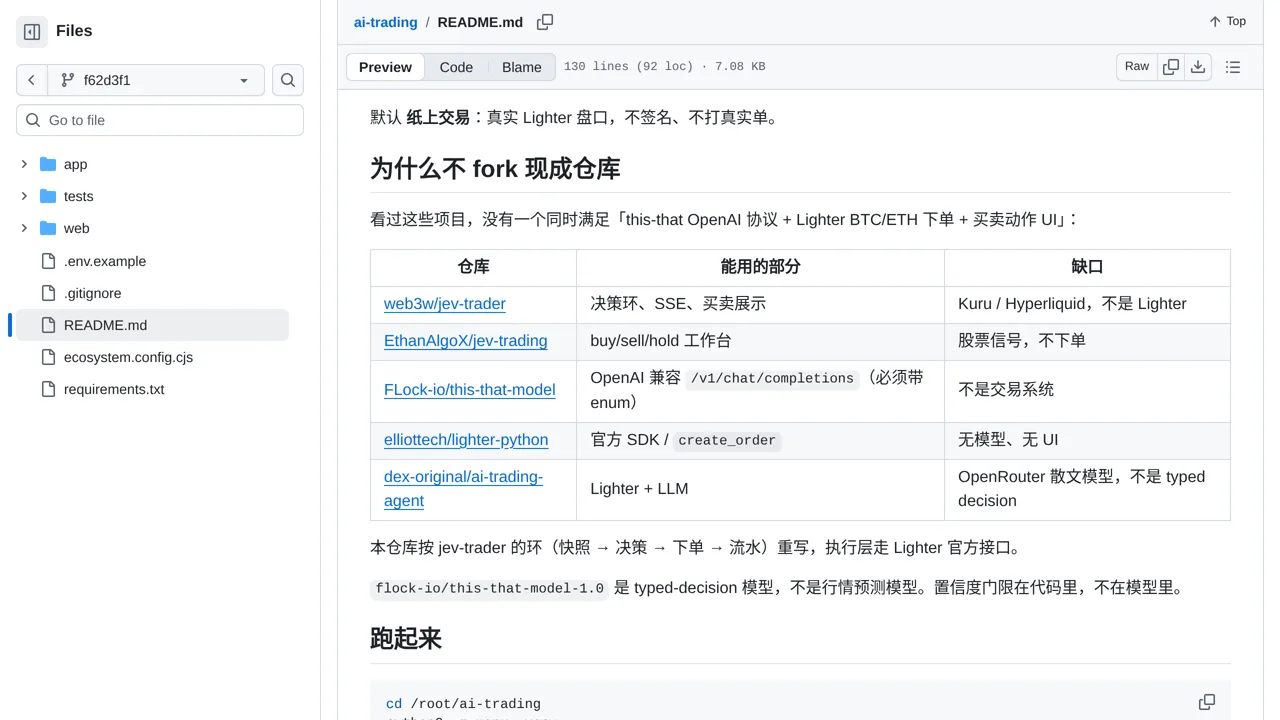Click the /v1/chat/completions inline code
1280x720 pixels.
[772, 379]
